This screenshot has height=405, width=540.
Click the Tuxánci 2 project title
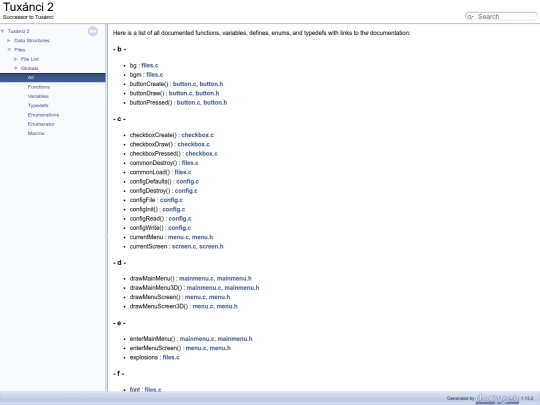coord(28,7)
